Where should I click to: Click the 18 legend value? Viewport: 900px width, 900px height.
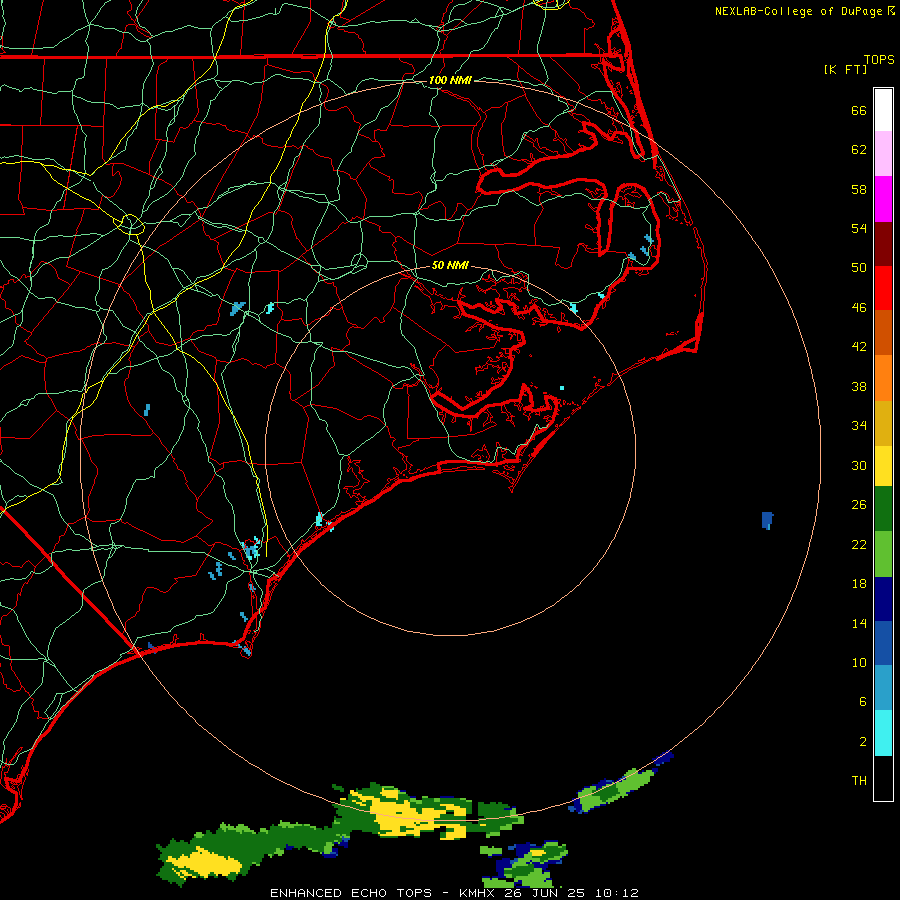pos(859,584)
